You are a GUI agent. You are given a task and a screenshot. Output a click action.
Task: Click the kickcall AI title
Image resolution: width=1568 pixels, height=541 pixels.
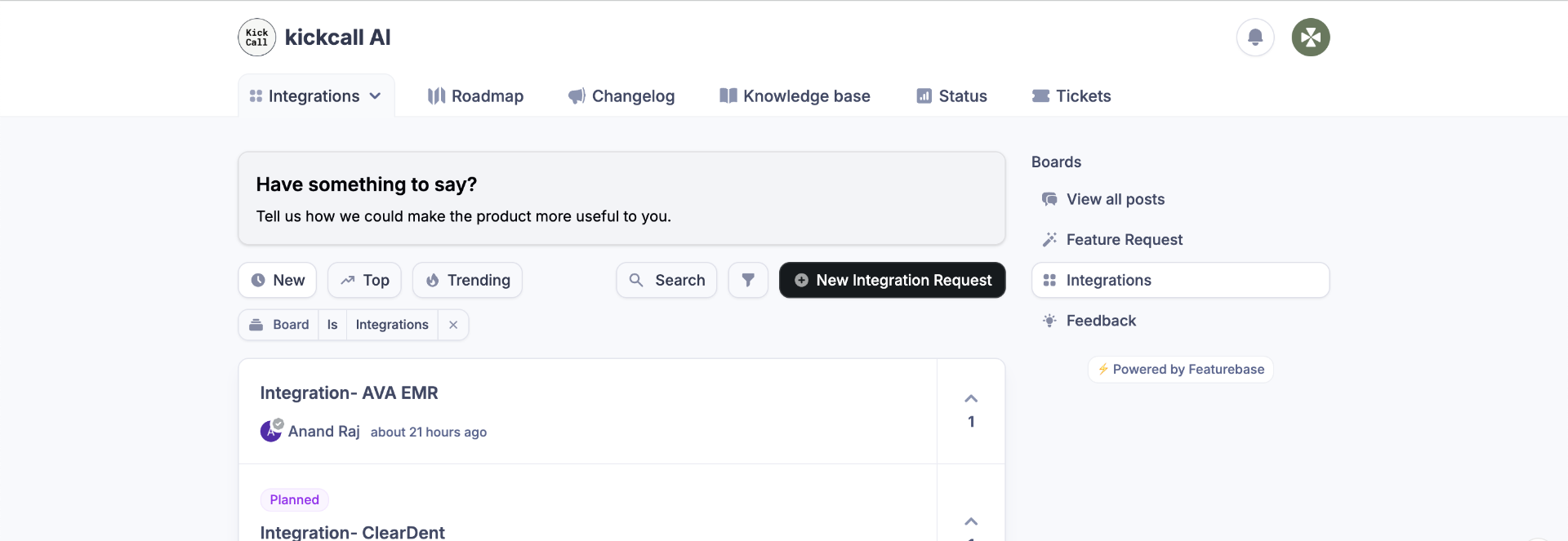[x=337, y=38]
